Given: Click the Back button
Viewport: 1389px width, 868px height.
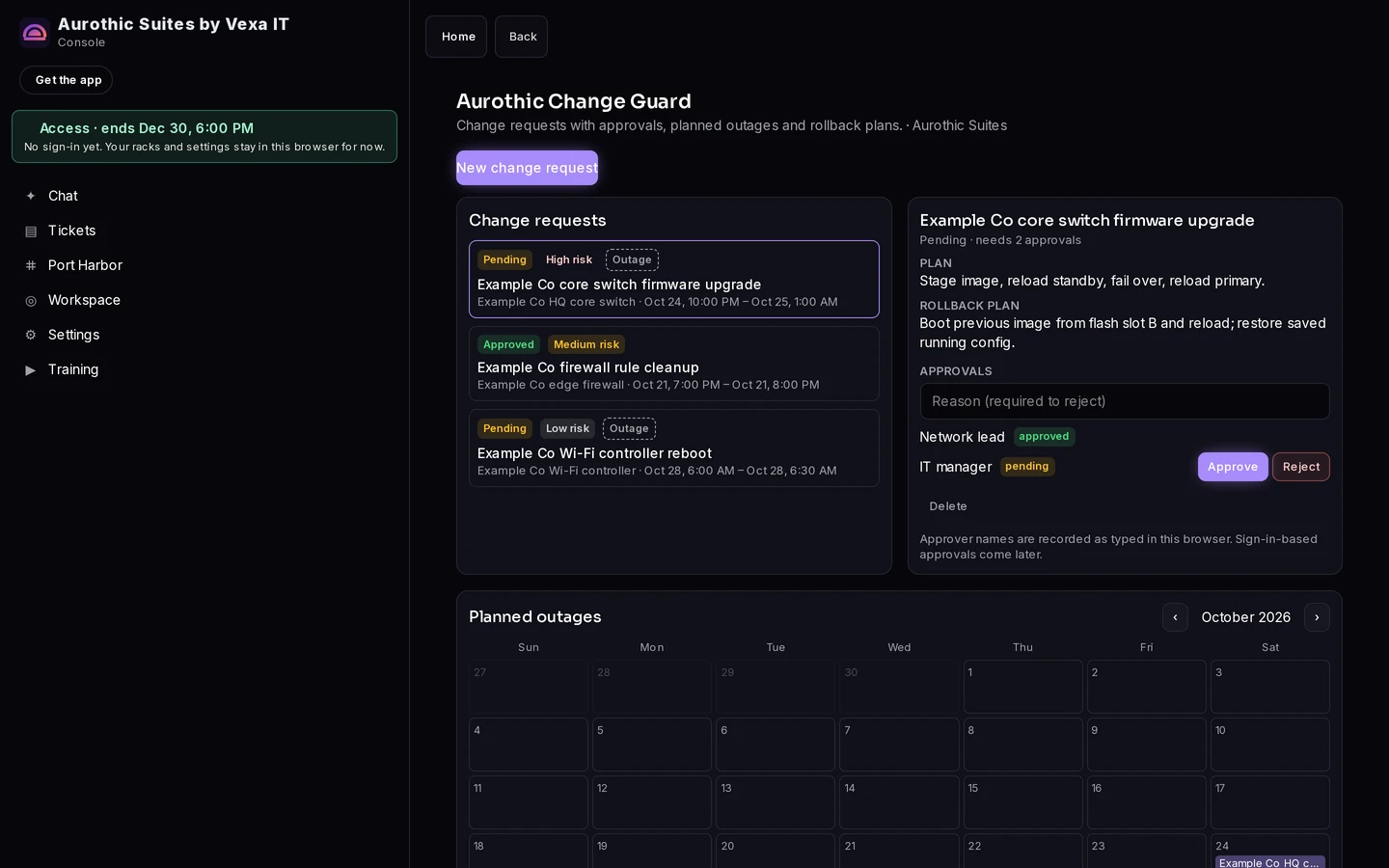Looking at the screenshot, I should pos(521,37).
